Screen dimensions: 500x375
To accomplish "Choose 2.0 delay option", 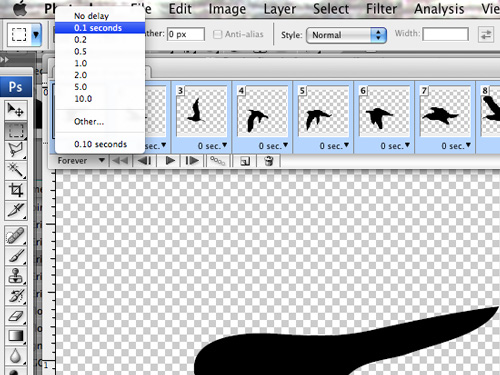I will (x=100, y=75).
